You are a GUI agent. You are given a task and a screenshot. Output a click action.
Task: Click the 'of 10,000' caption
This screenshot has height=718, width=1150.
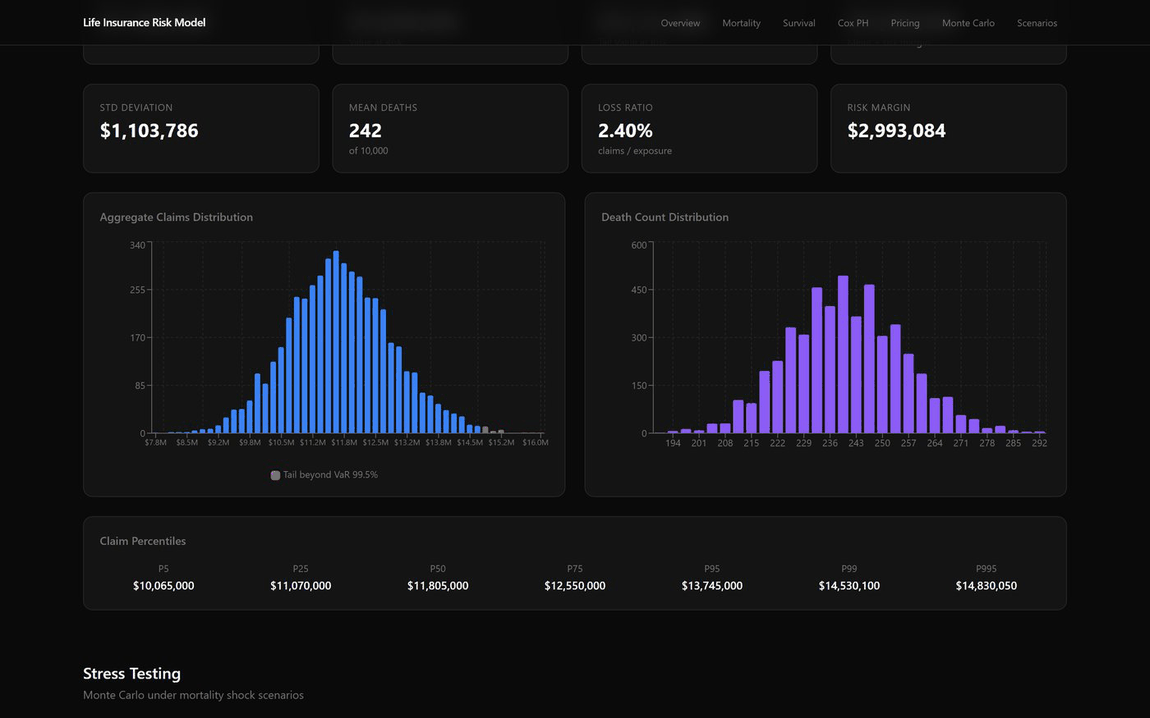368,150
